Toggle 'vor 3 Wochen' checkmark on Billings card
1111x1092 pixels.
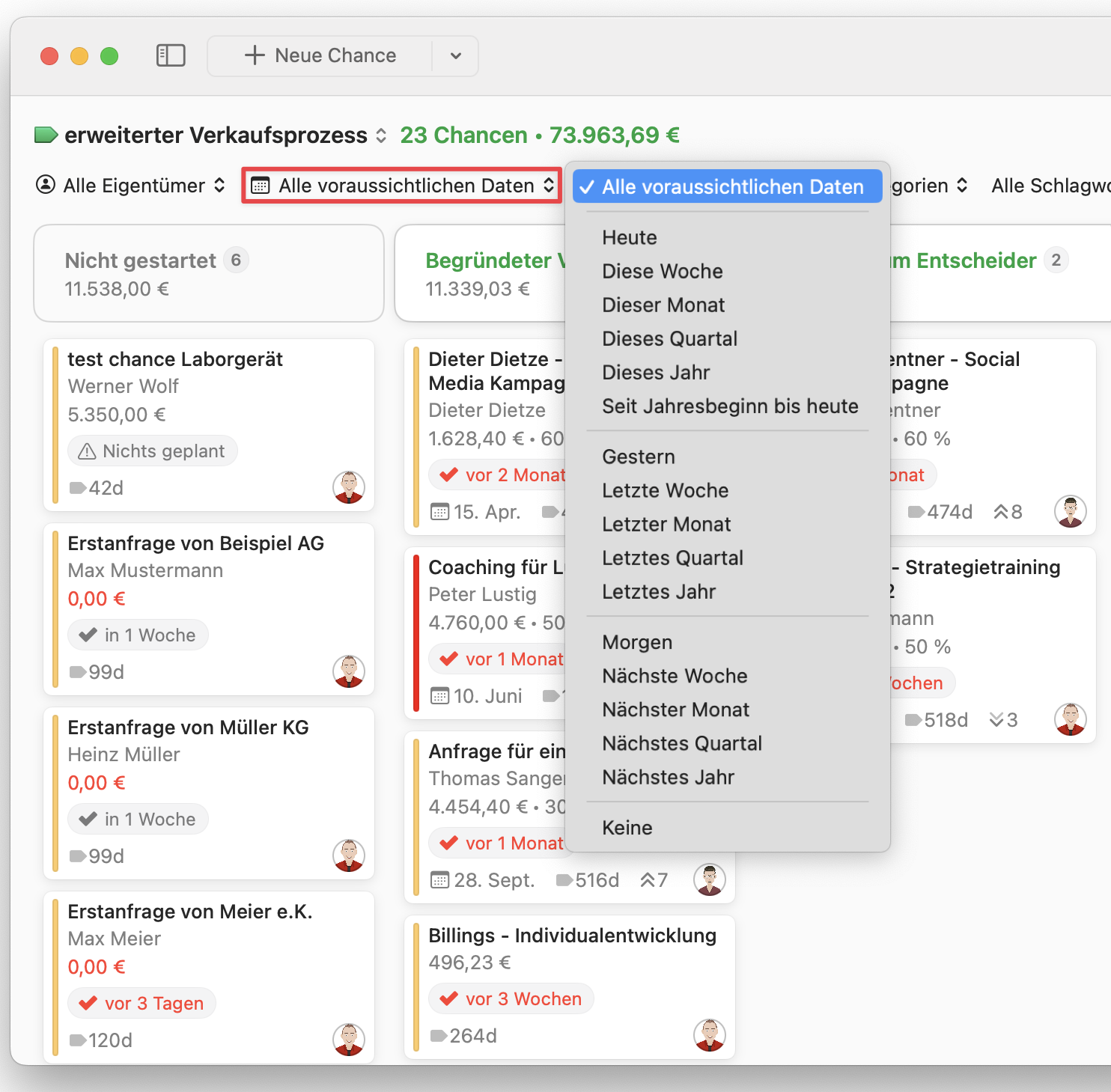click(x=449, y=998)
